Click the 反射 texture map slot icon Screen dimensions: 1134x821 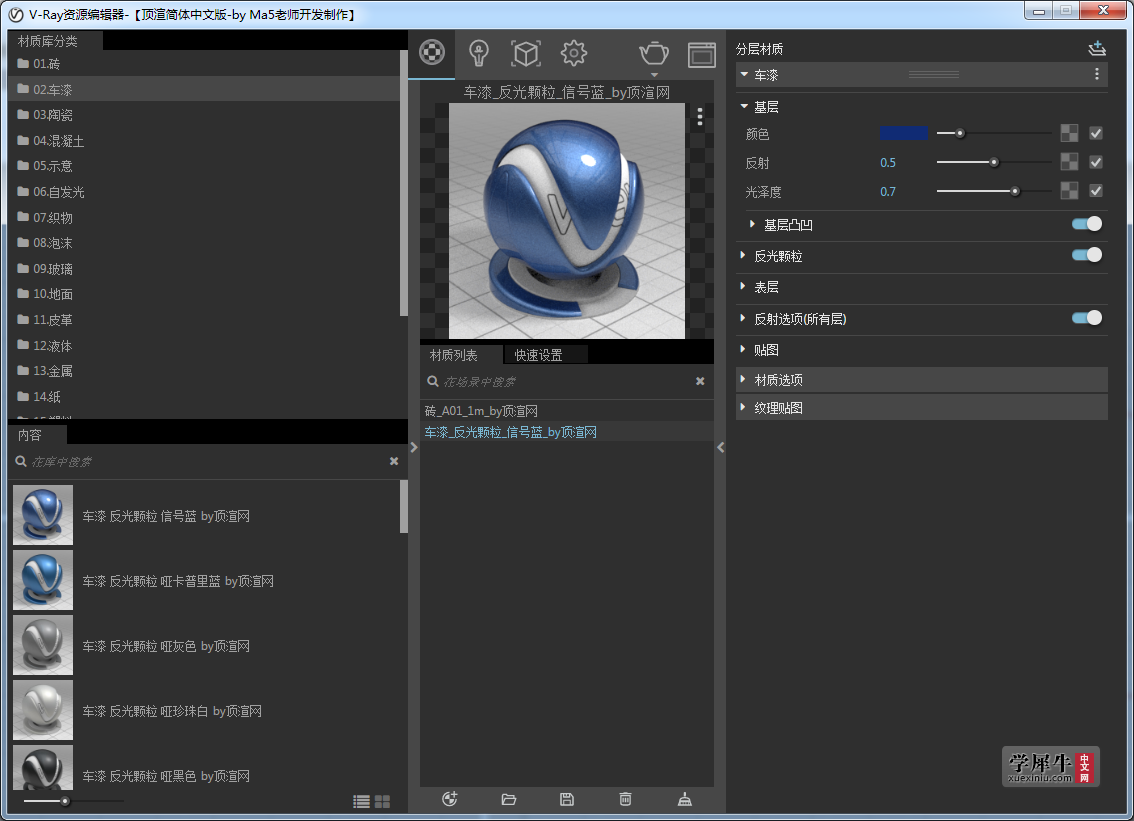(x=1069, y=162)
